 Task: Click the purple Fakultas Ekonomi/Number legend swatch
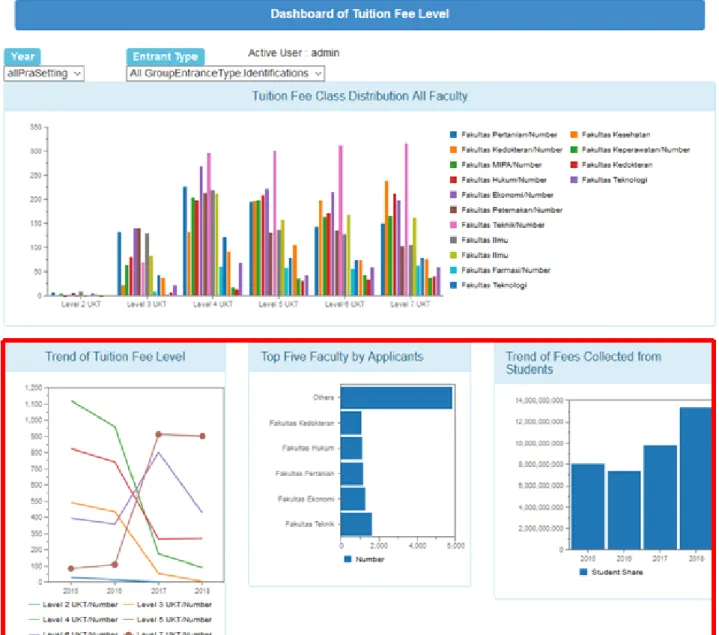(454, 195)
